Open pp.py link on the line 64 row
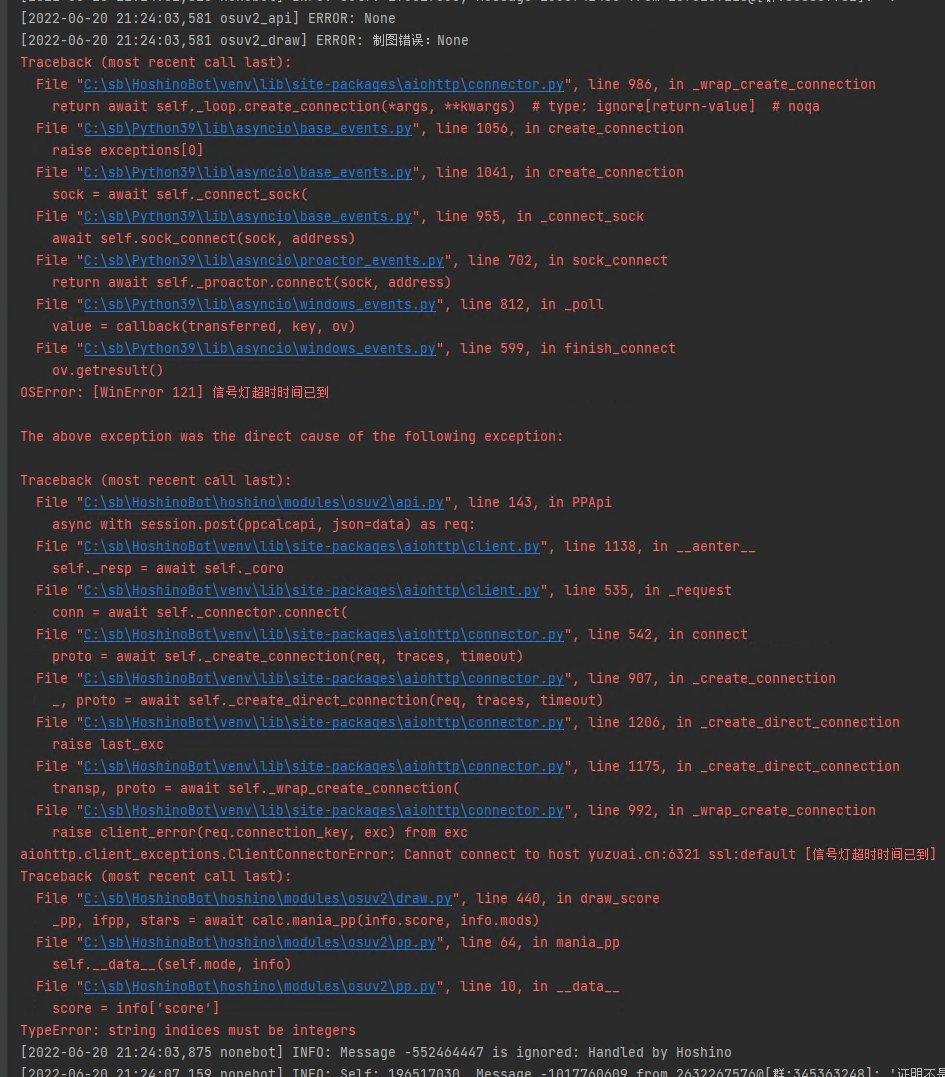This screenshot has width=945, height=1077. click(x=260, y=942)
